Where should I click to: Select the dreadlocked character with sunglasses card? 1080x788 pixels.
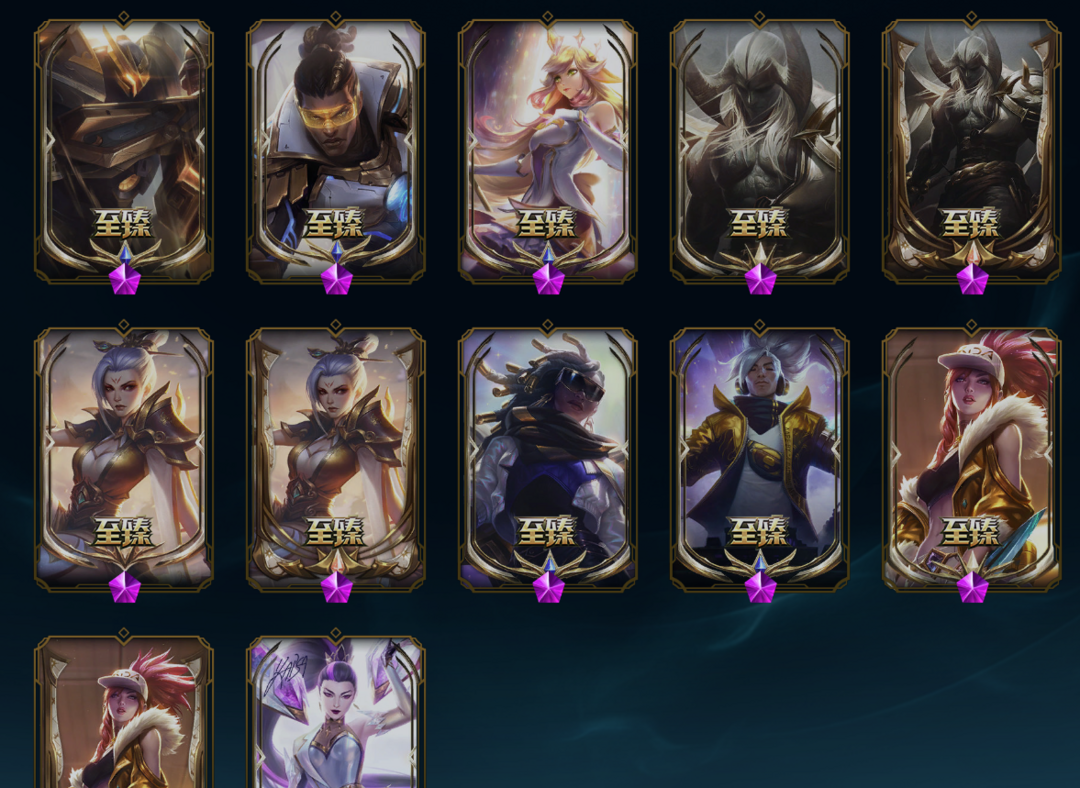[x=548, y=459]
